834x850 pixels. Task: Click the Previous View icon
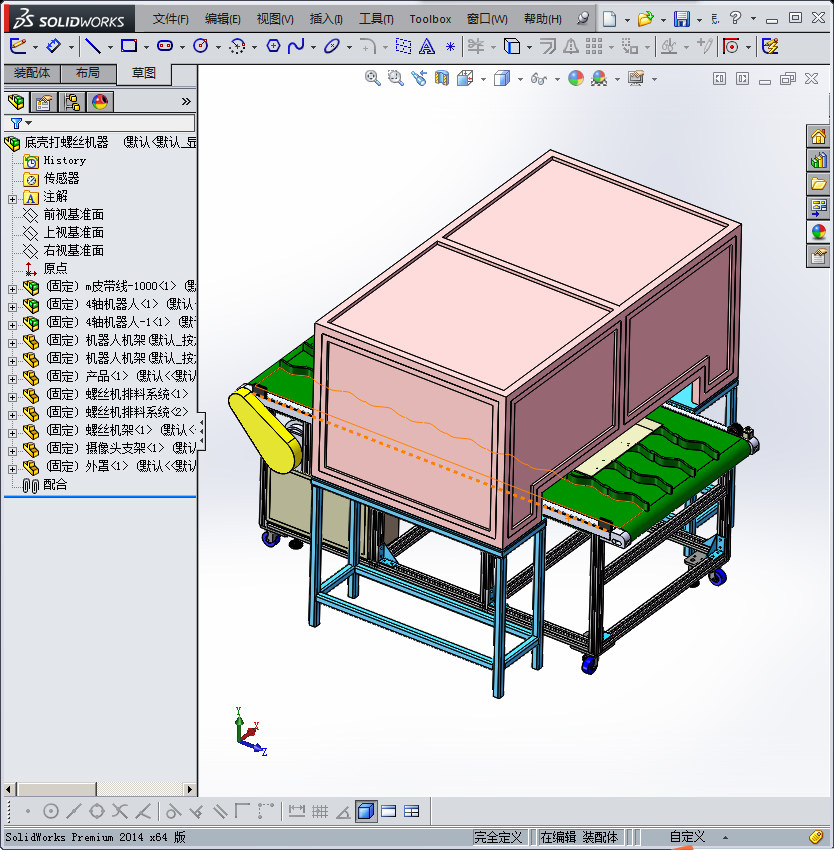(x=419, y=79)
